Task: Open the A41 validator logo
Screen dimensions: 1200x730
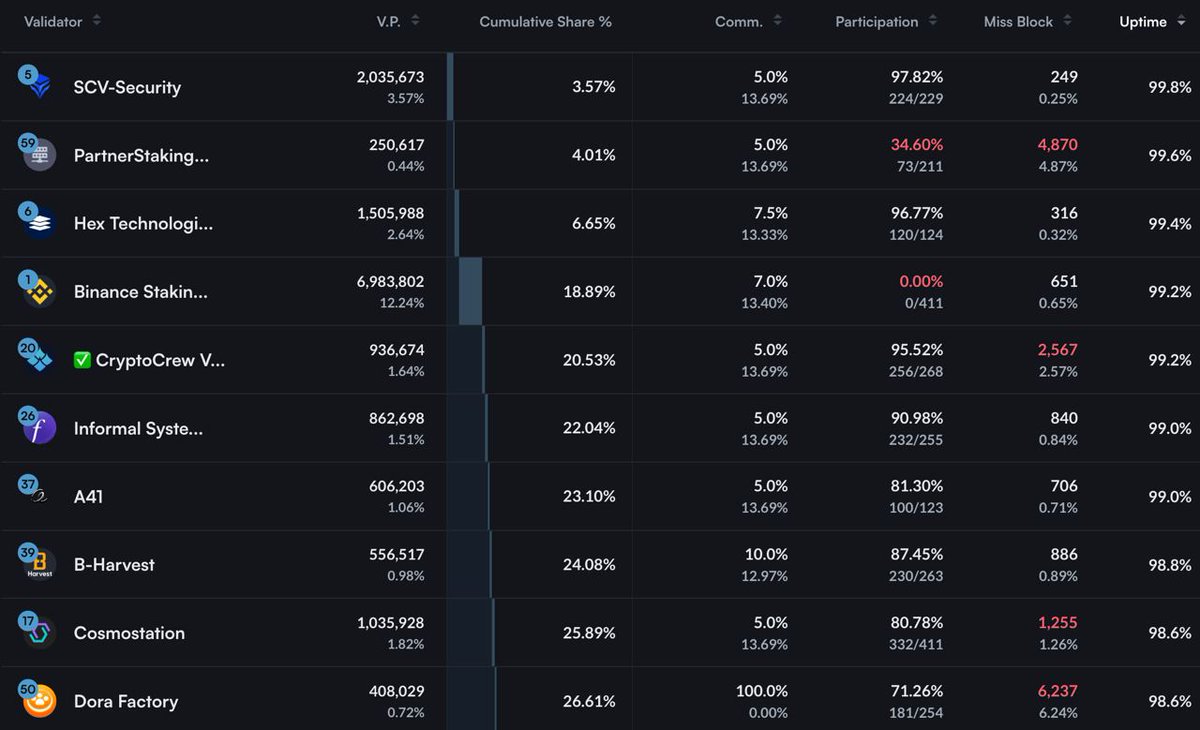Action: [41, 496]
